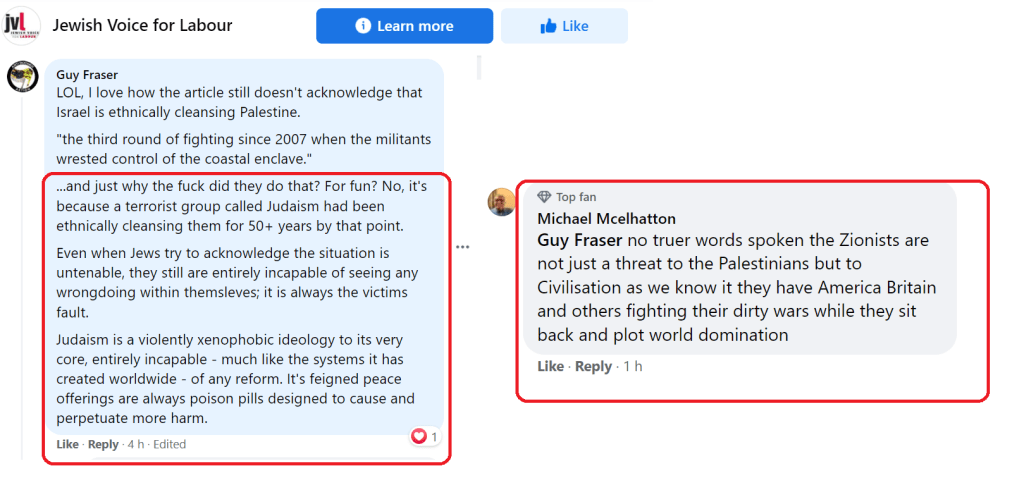The image size is (1024, 485).
Task: Click the thumbs-up icon on page Like
Action: coord(548,26)
